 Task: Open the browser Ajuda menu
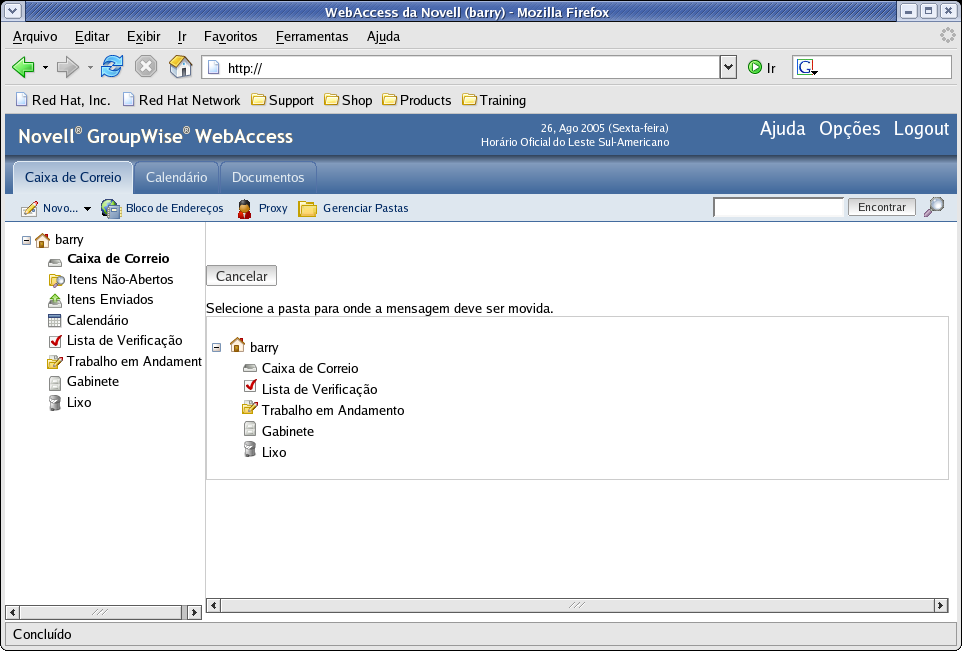point(383,37)
